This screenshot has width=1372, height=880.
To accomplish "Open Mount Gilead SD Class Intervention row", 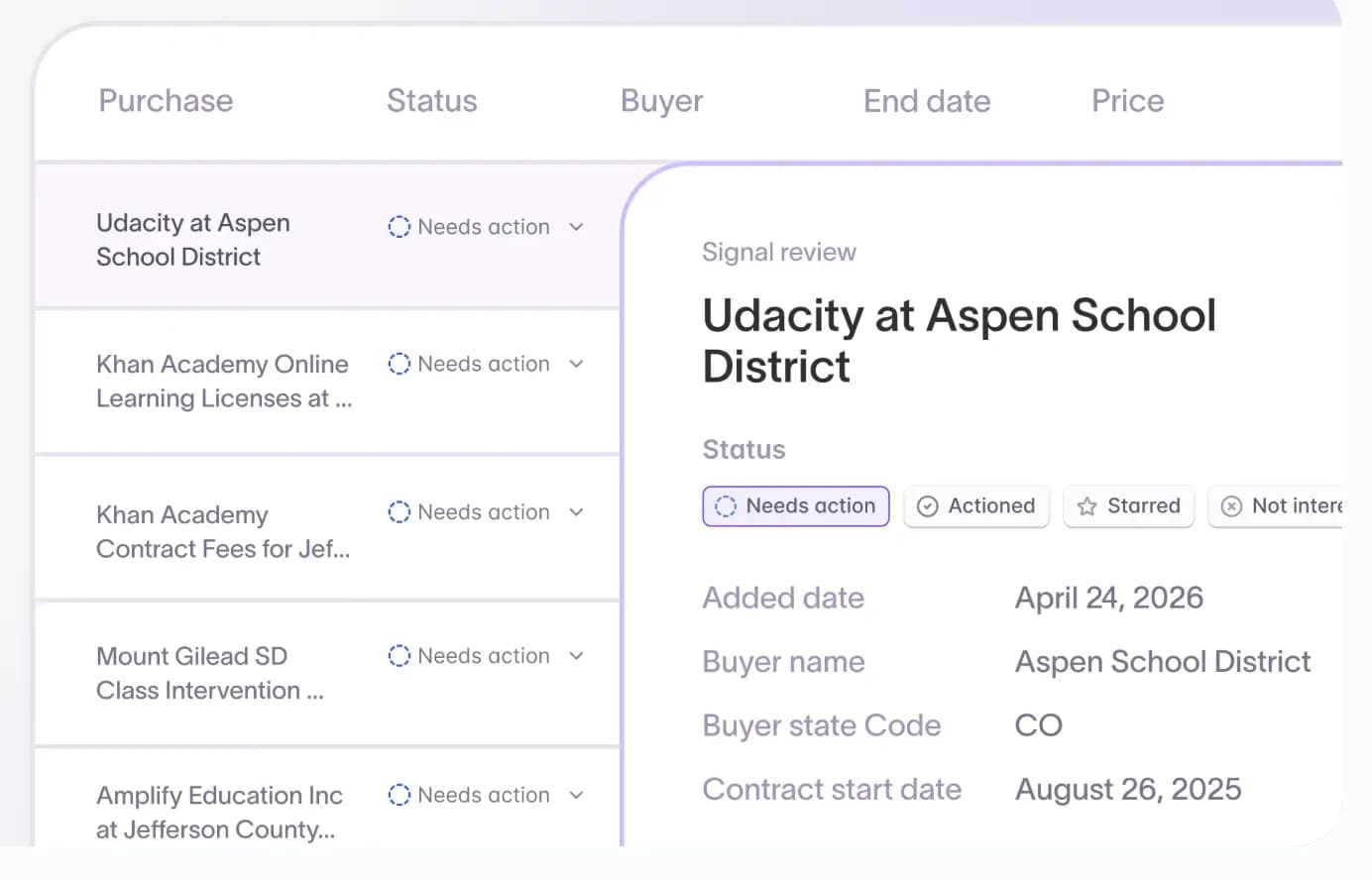I will [x=328, y=674].
